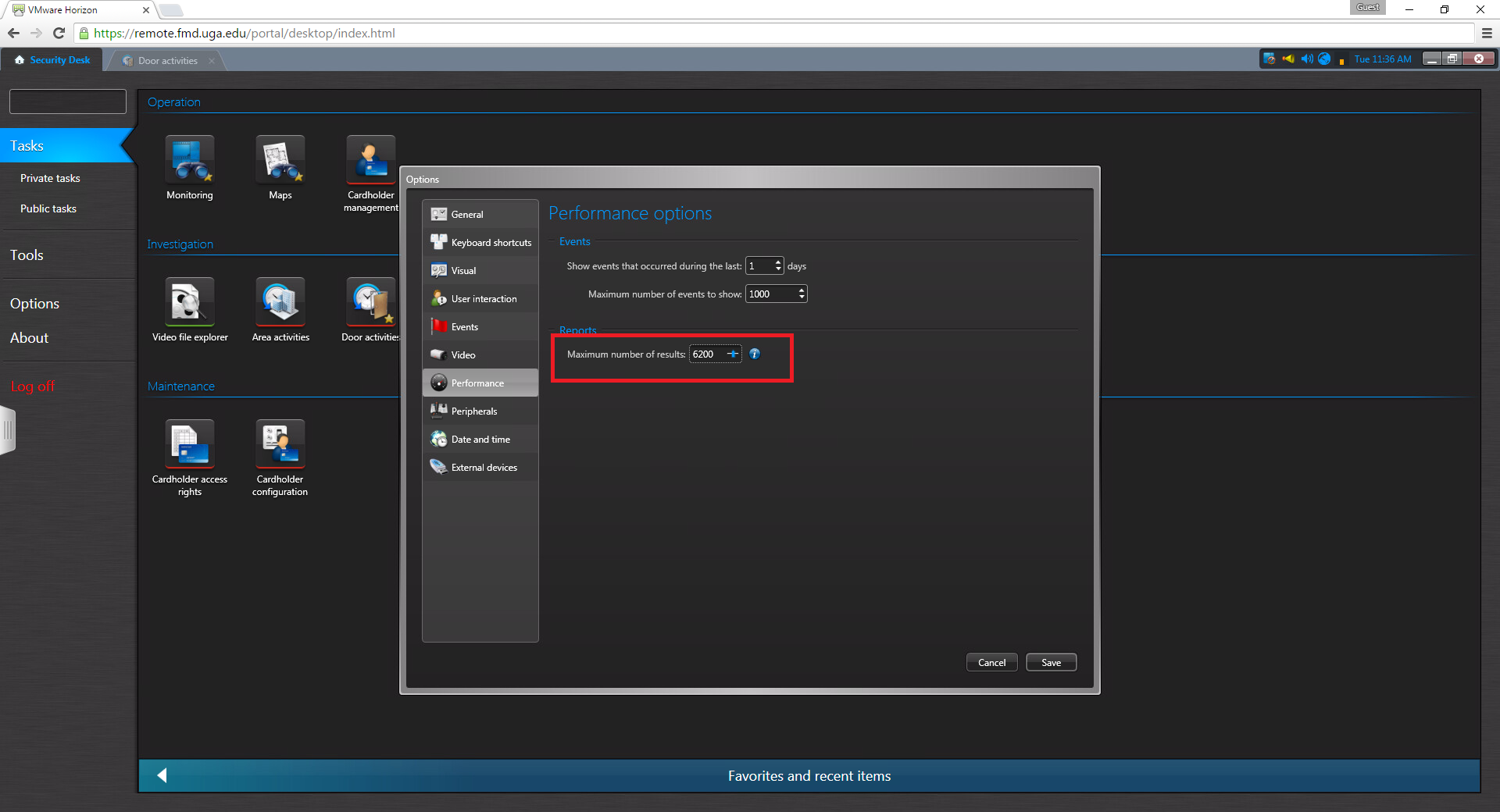This screenshot has height=812, width=1500.
Task: Click the task search field
Action: click(x=68, y=101)
